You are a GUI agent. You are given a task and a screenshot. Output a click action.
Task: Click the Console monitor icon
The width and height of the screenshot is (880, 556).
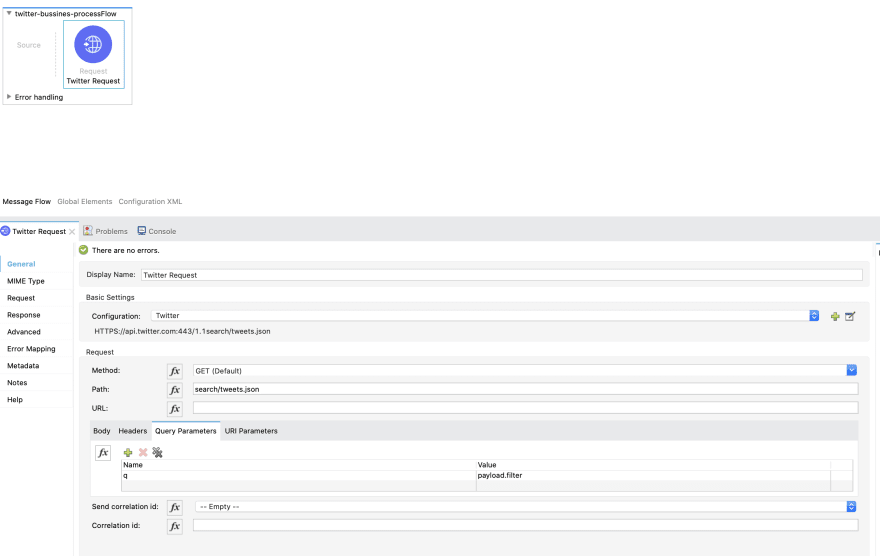coord(142,231)
